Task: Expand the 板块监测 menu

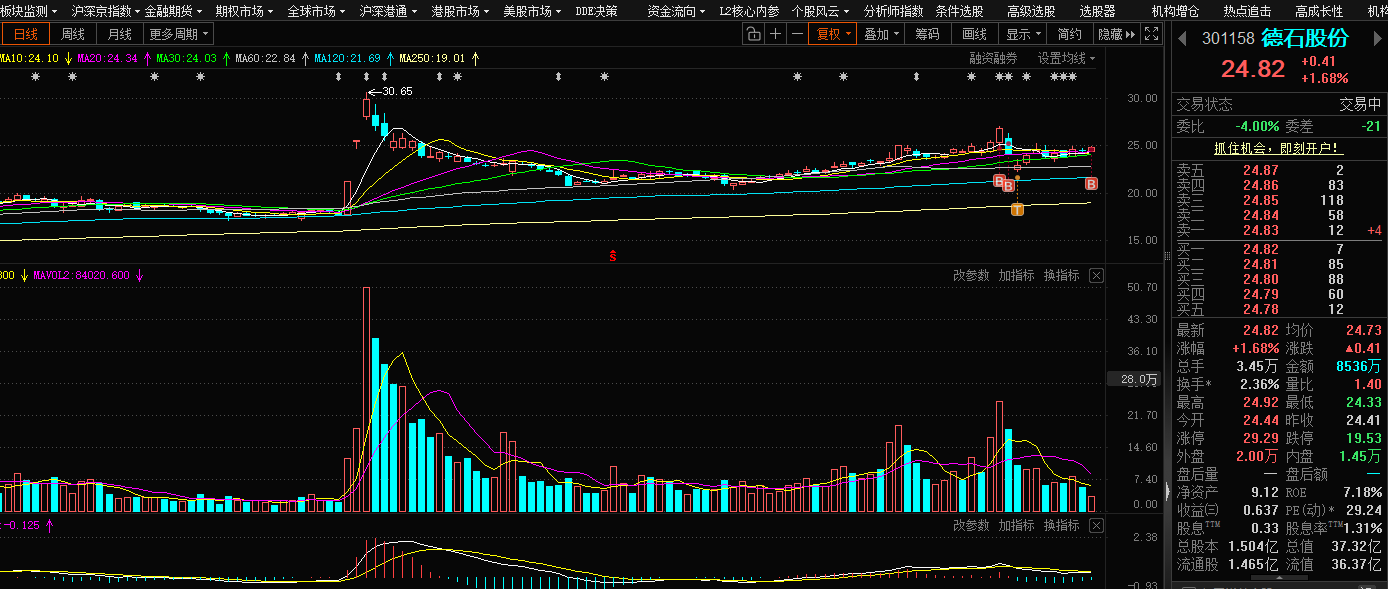Action: tap(29, 11)
